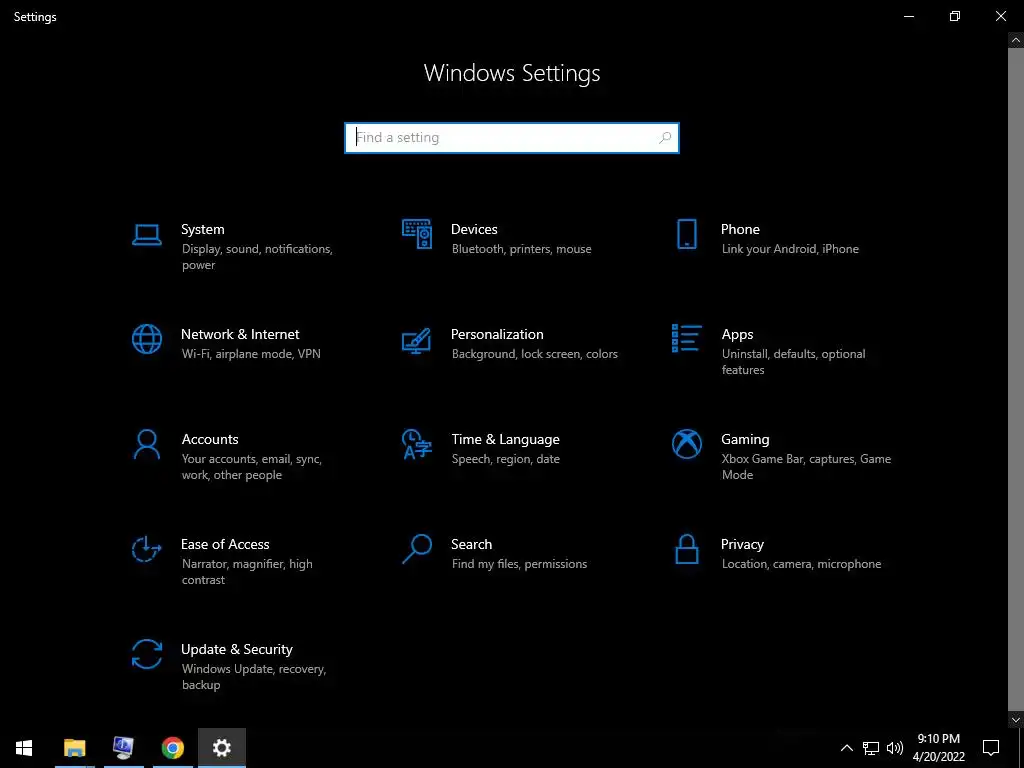Show hidden tray icons chevron
Screen dimensions: 1024x768
click(846, 748)
